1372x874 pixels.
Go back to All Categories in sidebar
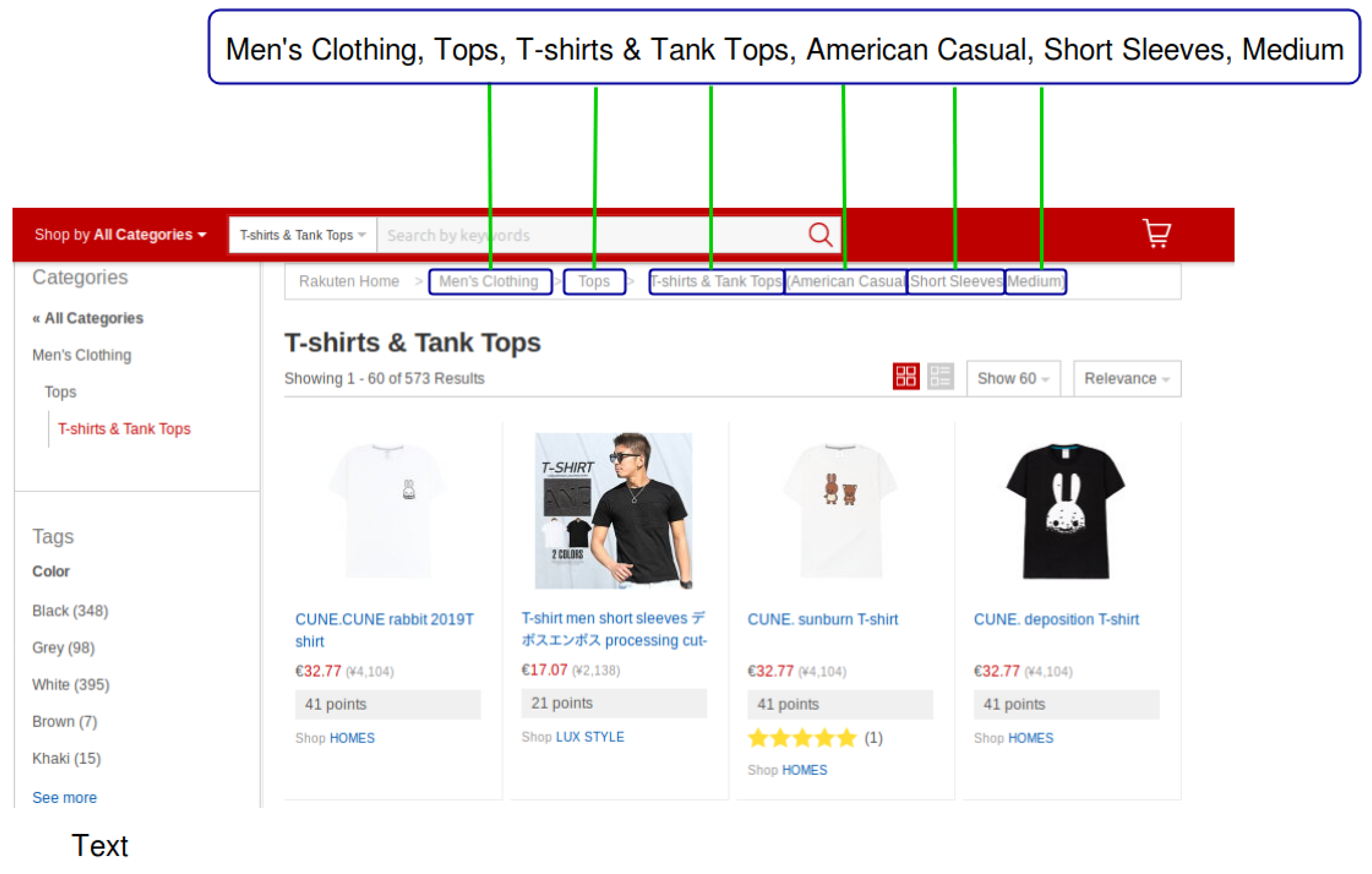point(88,318)
